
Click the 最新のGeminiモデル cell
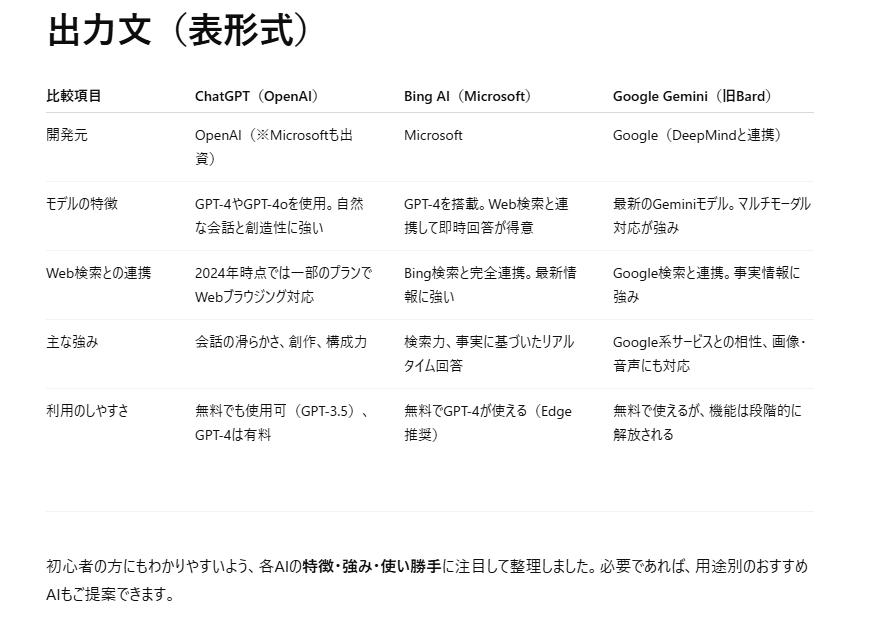[x=711, y=215]
